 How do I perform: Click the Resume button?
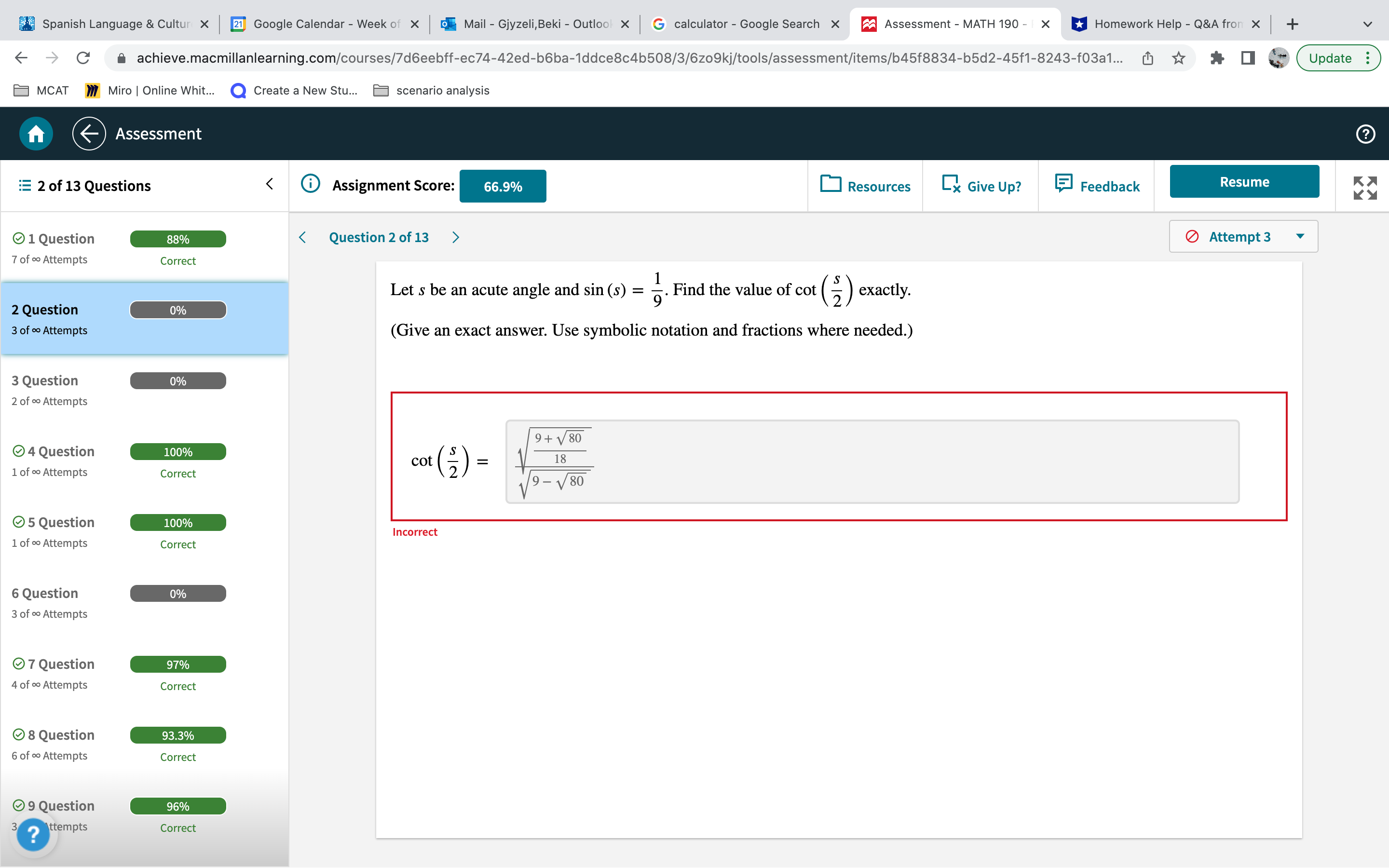(1244, 181)
